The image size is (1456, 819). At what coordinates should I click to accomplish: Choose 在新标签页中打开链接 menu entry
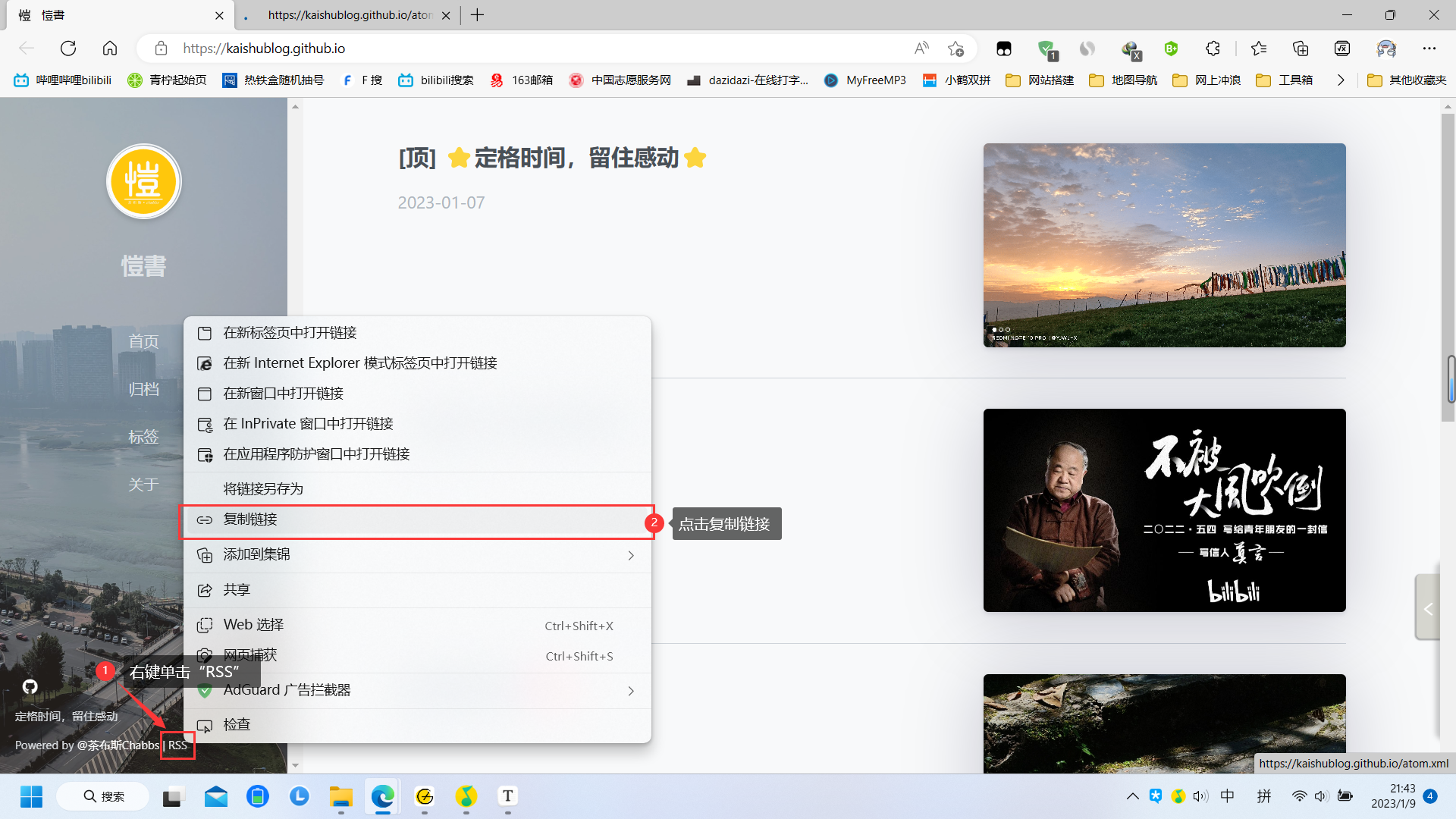click(x=290, y=333)
